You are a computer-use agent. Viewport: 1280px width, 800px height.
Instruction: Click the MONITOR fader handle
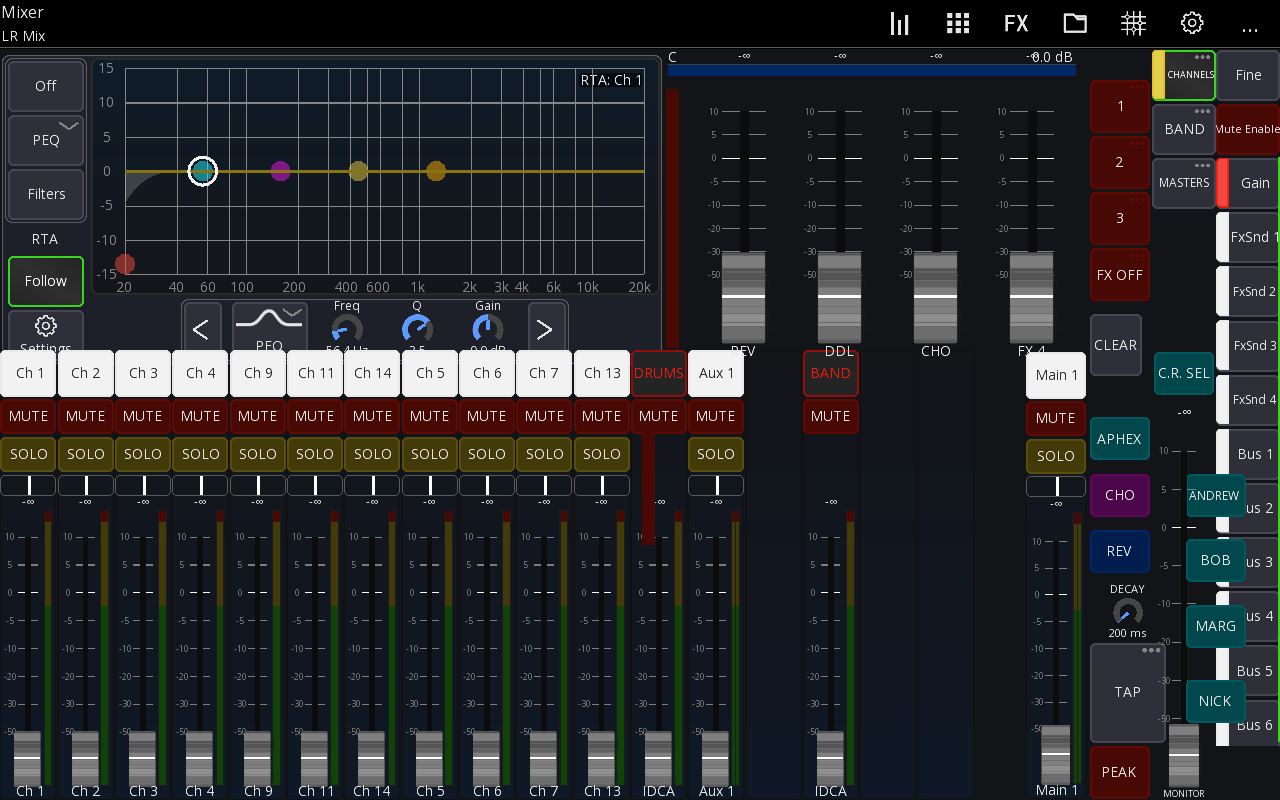pos(1184,755)
